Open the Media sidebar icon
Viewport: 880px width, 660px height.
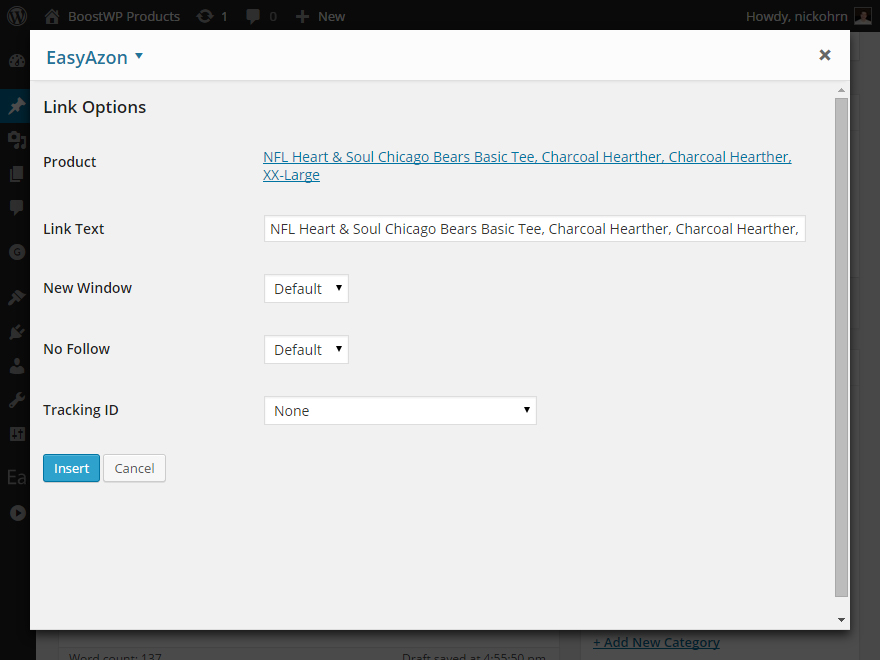[17, 139]
